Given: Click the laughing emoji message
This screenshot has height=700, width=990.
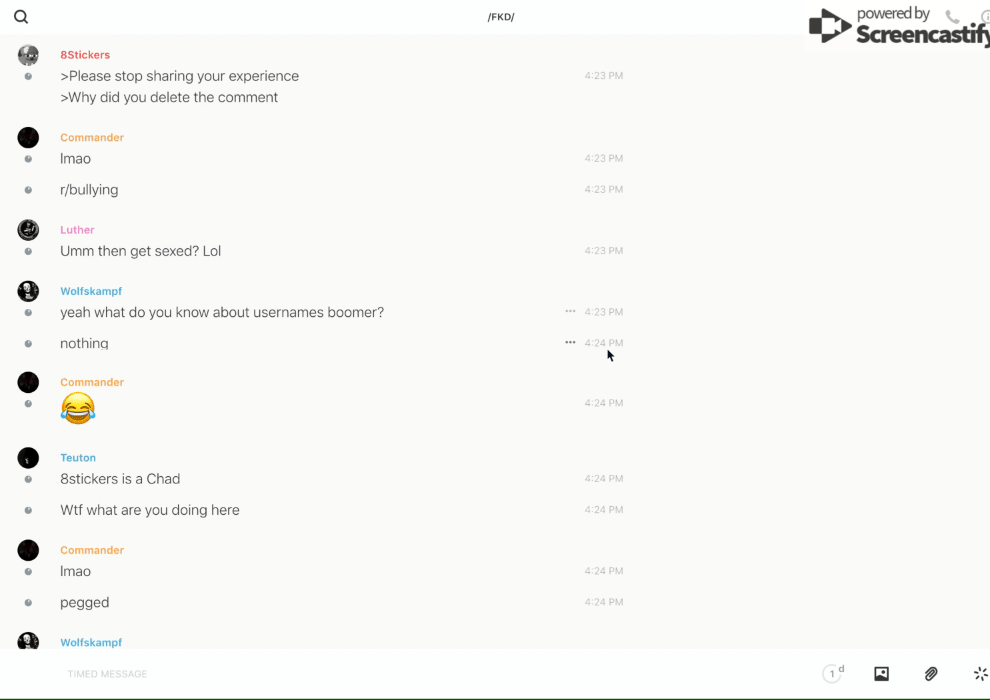Looking at the screenshot, I should [x=78, y=407].
